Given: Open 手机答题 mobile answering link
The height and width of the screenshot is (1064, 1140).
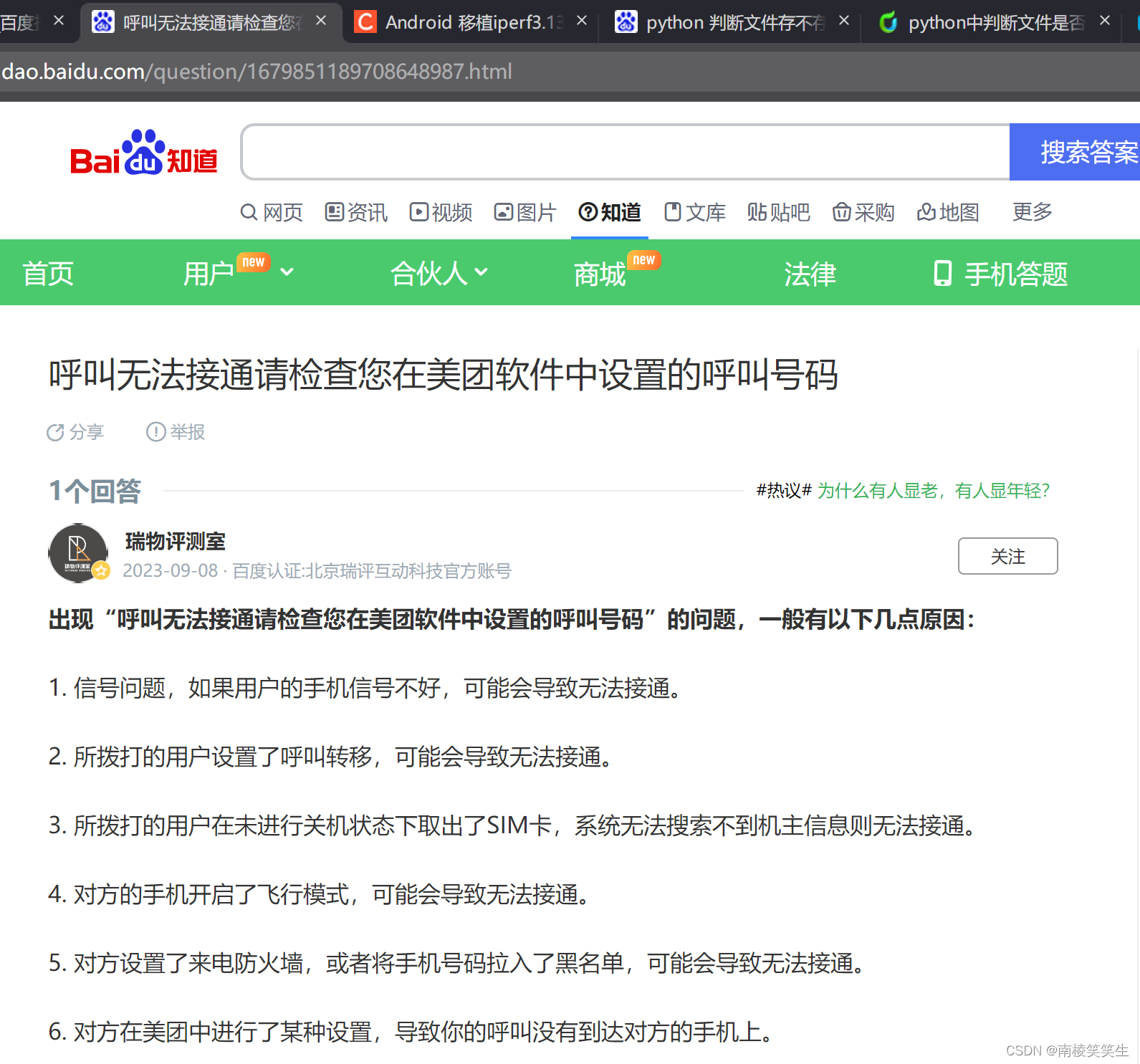Looking at the screenshot, I should click(1016, 274).
